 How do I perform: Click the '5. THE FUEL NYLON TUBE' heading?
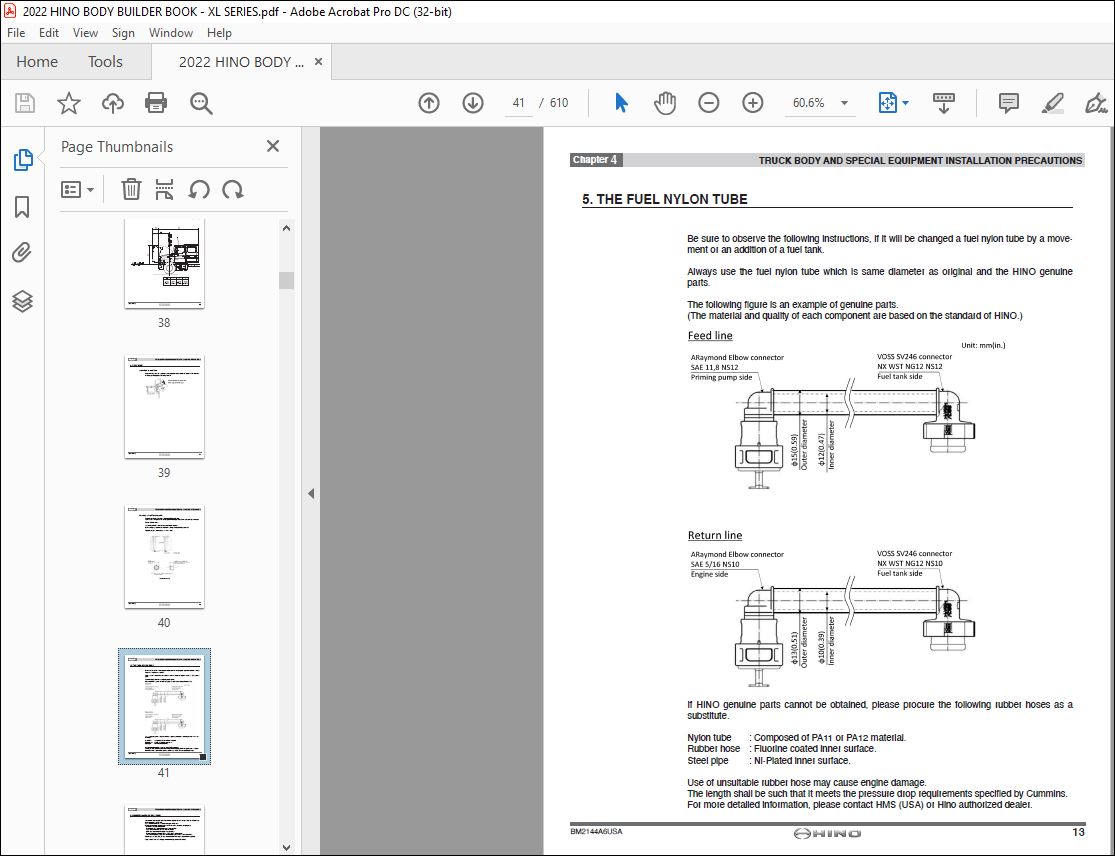664,199
